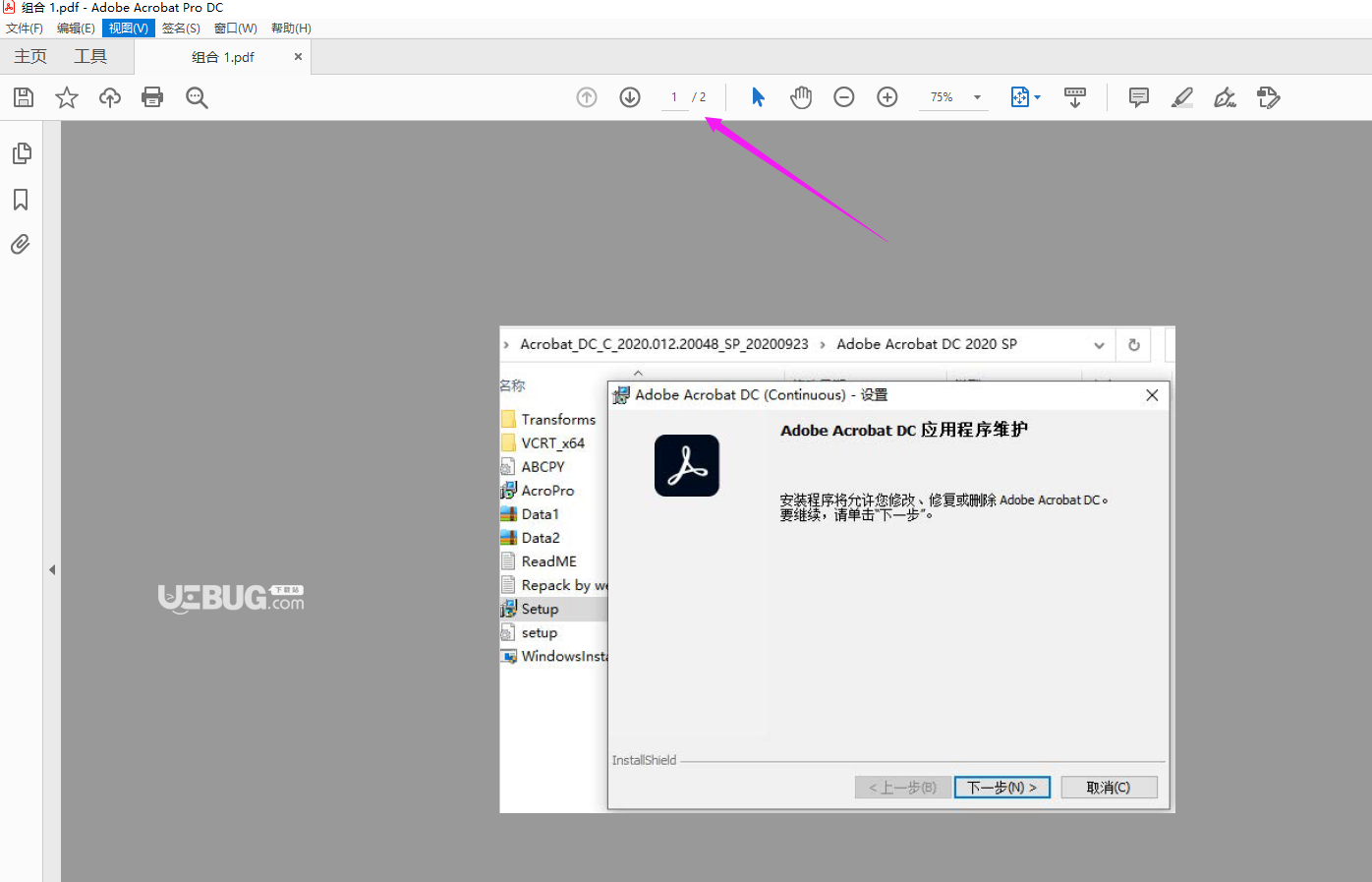Viewport: 1372px width, 882px height.
Task: Select the 组合 1.pdf document tab
Action: pyautogui.click(x=223, y=57)
